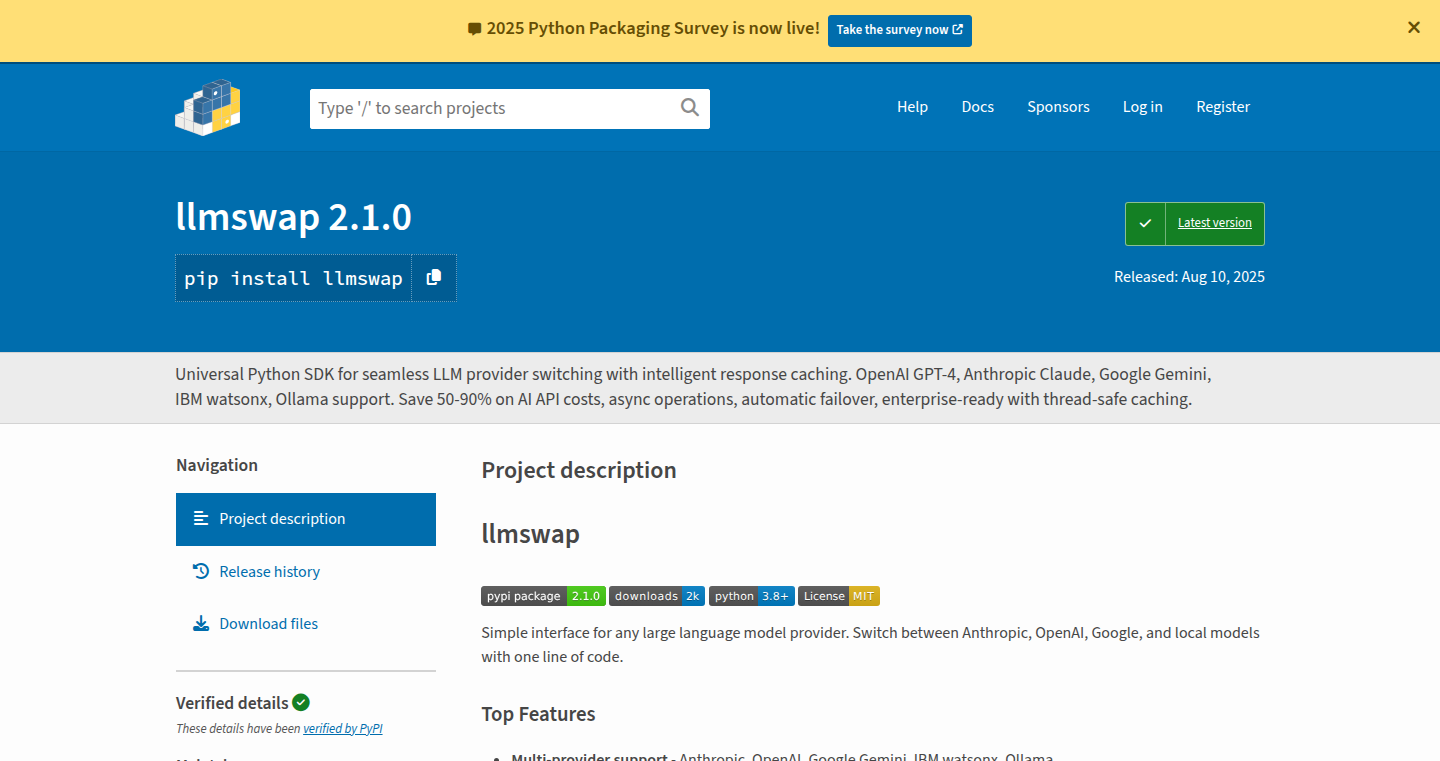Click the Project description heading
This screenshot has width=1440, height=761.
click(579, 470)
